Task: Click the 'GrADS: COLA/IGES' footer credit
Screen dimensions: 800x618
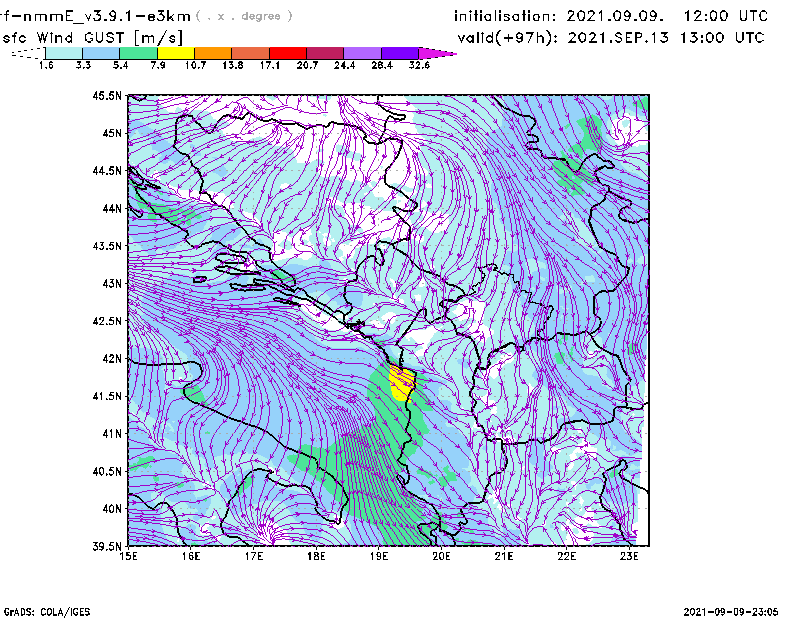Action: (x=47, y=611)
